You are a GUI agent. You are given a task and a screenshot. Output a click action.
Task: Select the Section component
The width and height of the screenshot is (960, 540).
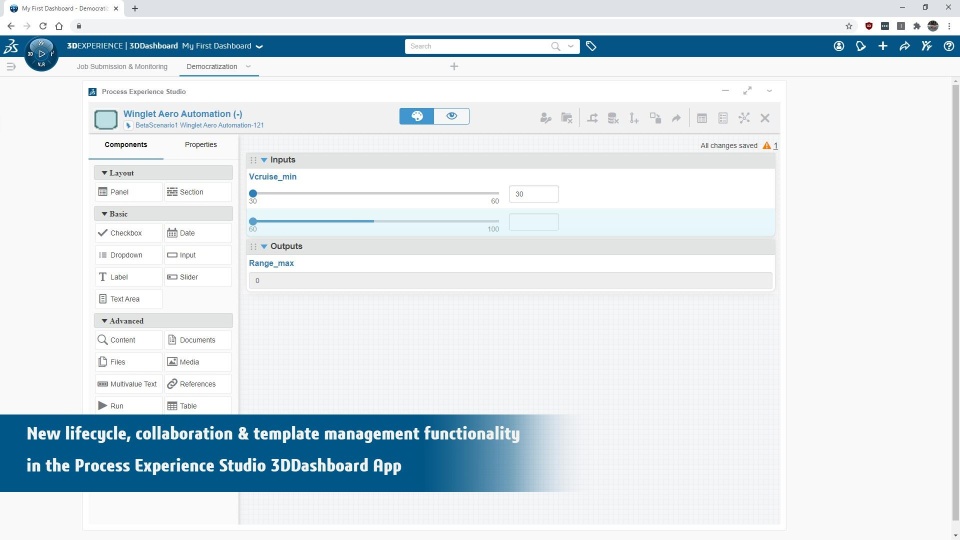(198, 192)
